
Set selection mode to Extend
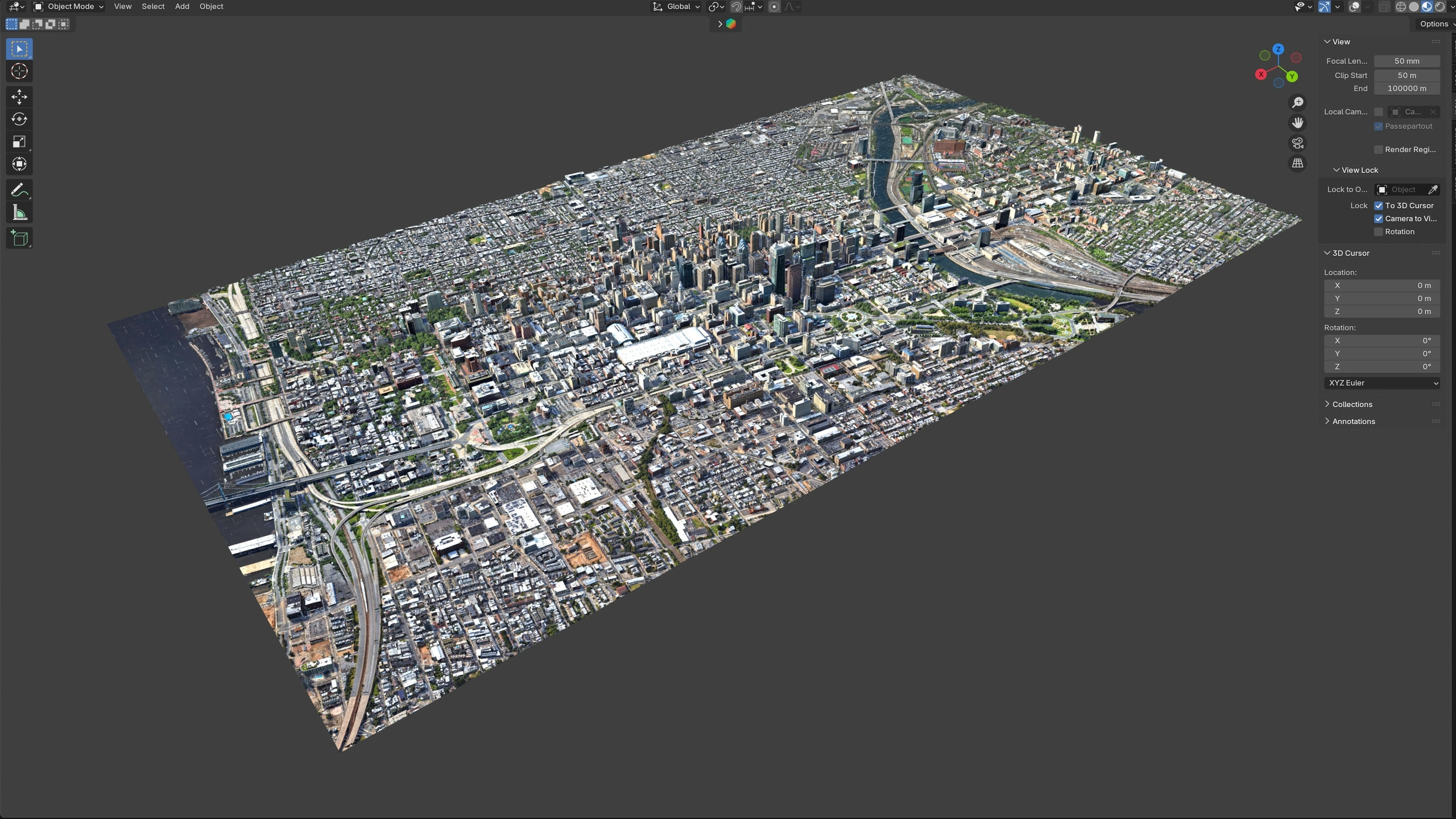click(24, 24)
